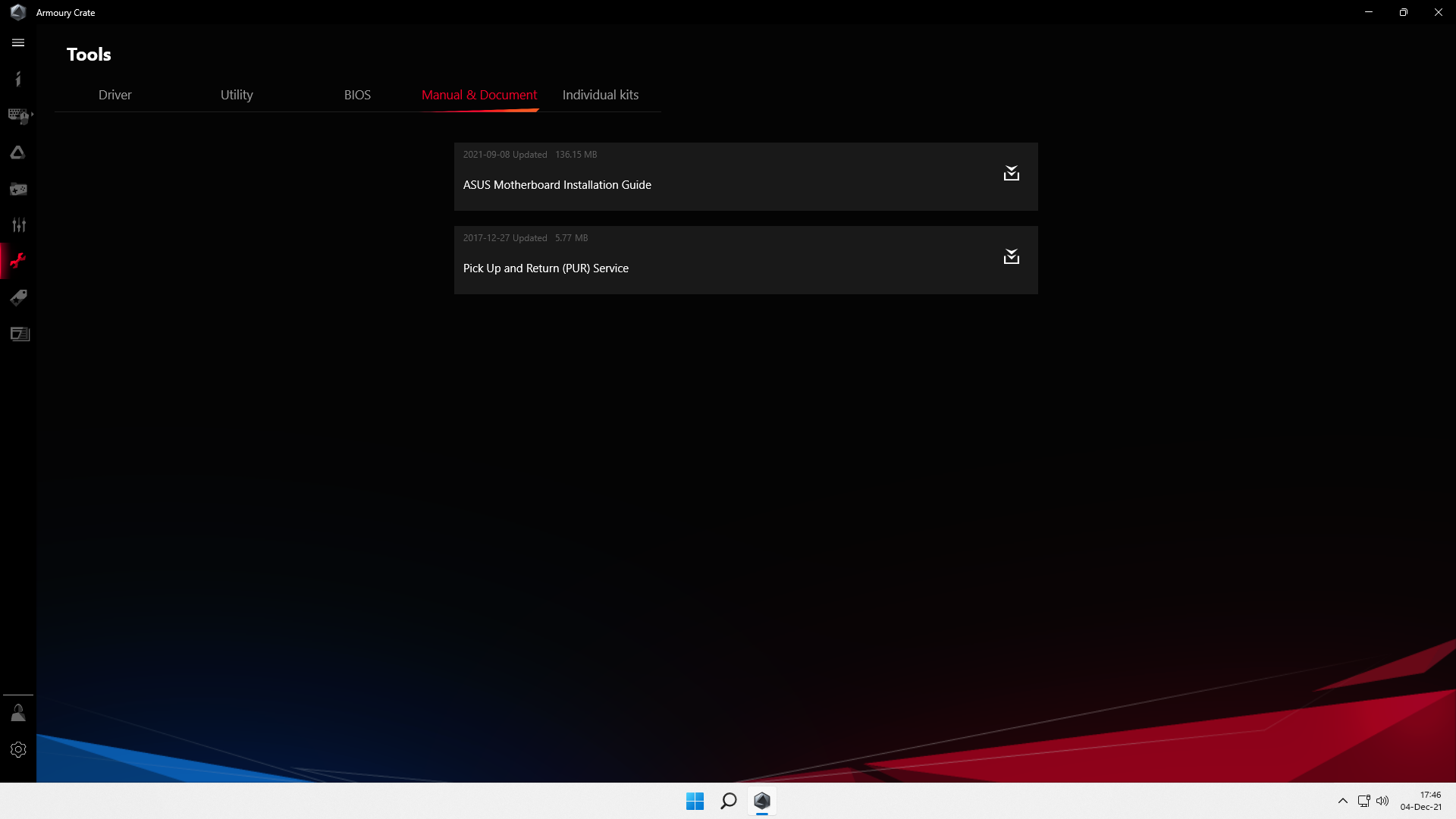Open the Dashboard info icon

tap(18, 79)
